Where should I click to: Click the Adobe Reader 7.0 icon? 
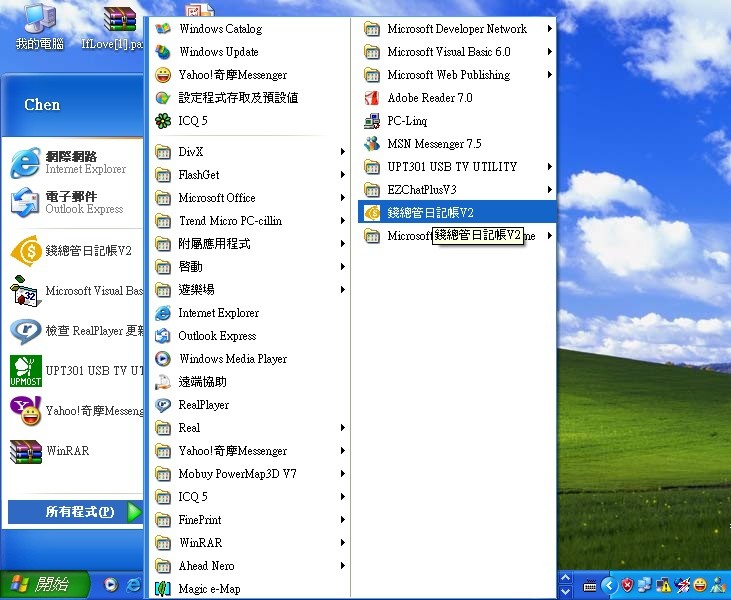point(372,98)
